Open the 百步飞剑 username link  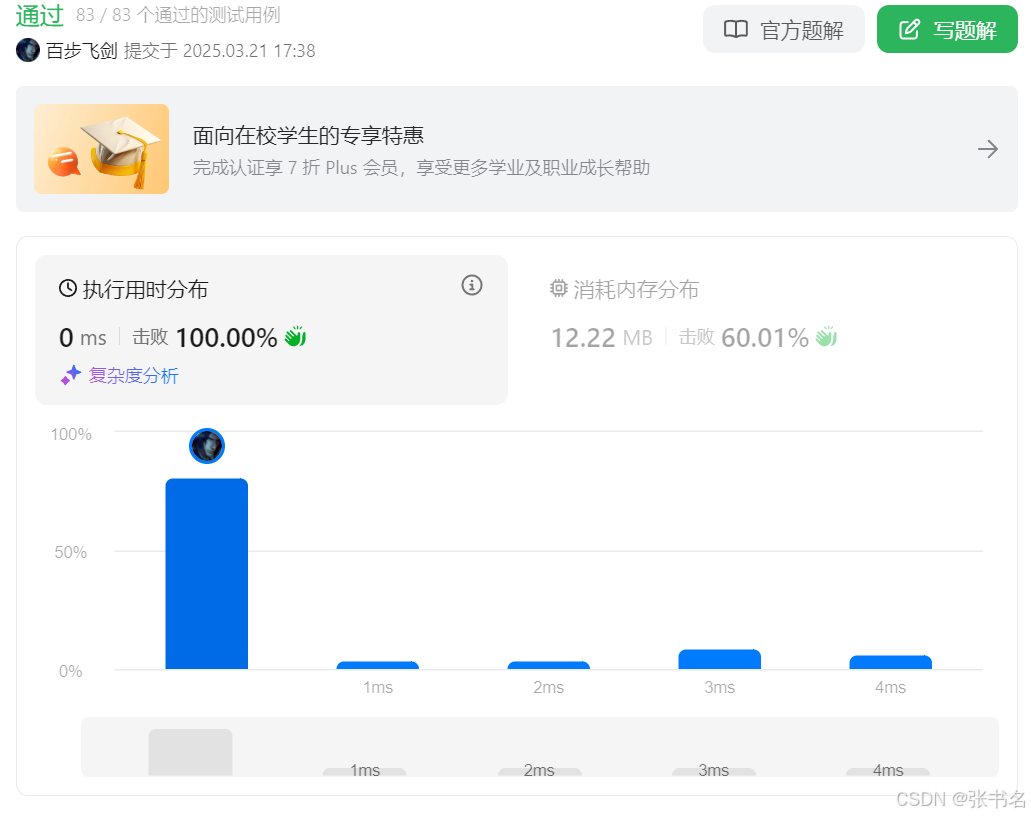(82, 51)
